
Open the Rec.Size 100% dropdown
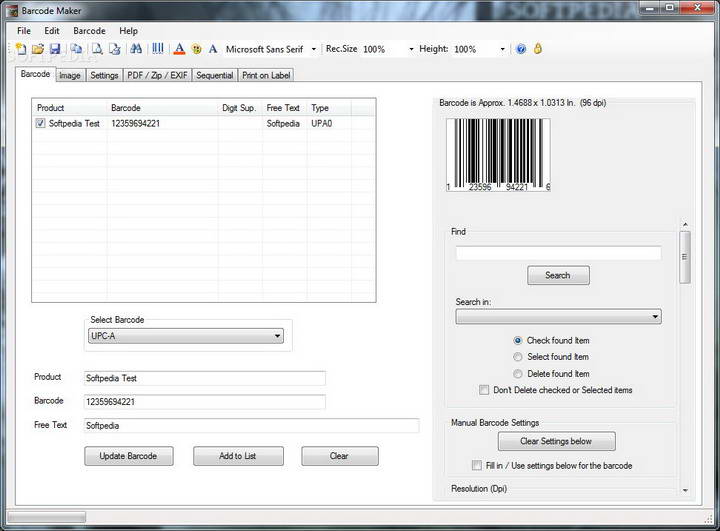[x=411, y=49]
